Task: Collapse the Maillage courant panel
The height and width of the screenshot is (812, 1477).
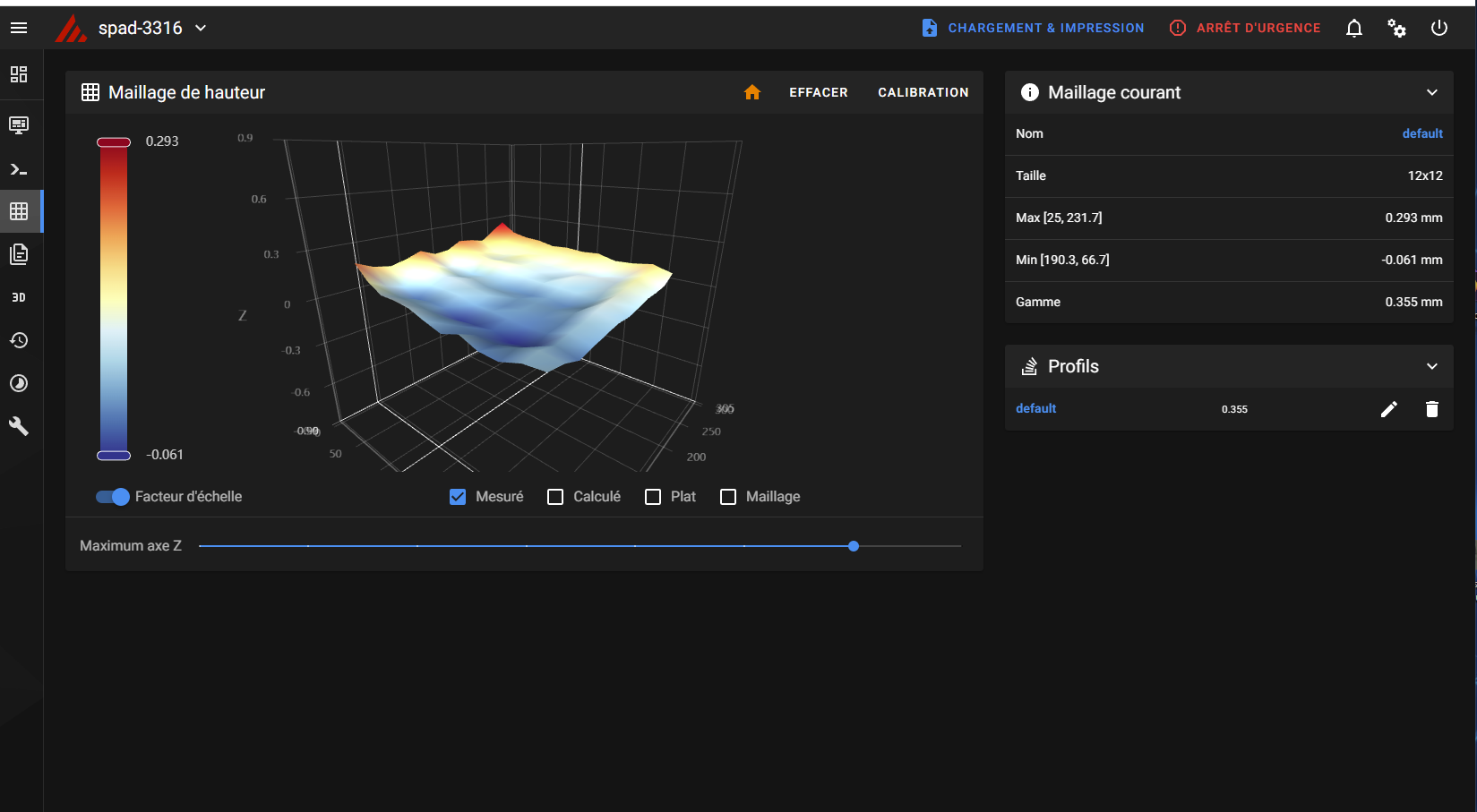Action: pyautogui.click(x=1431, y=92)
